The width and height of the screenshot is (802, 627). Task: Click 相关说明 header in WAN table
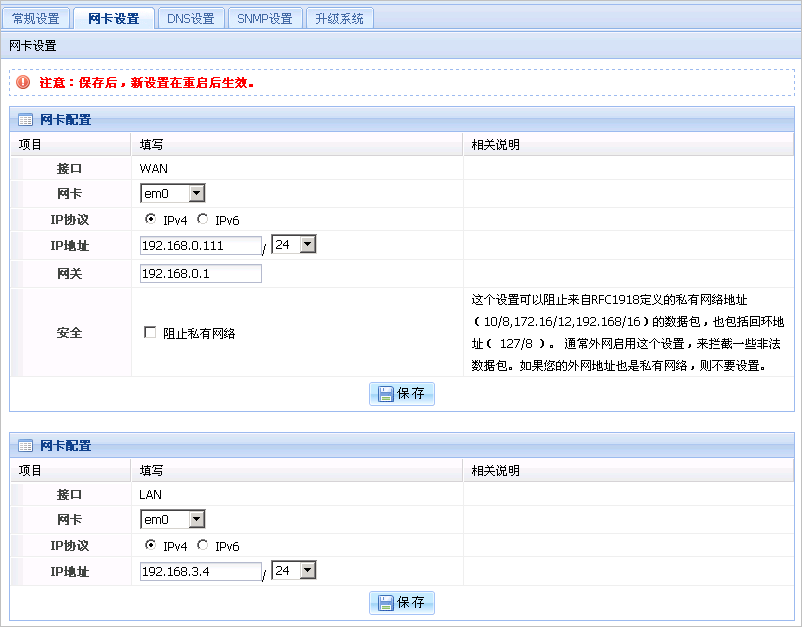coord(496,145)
